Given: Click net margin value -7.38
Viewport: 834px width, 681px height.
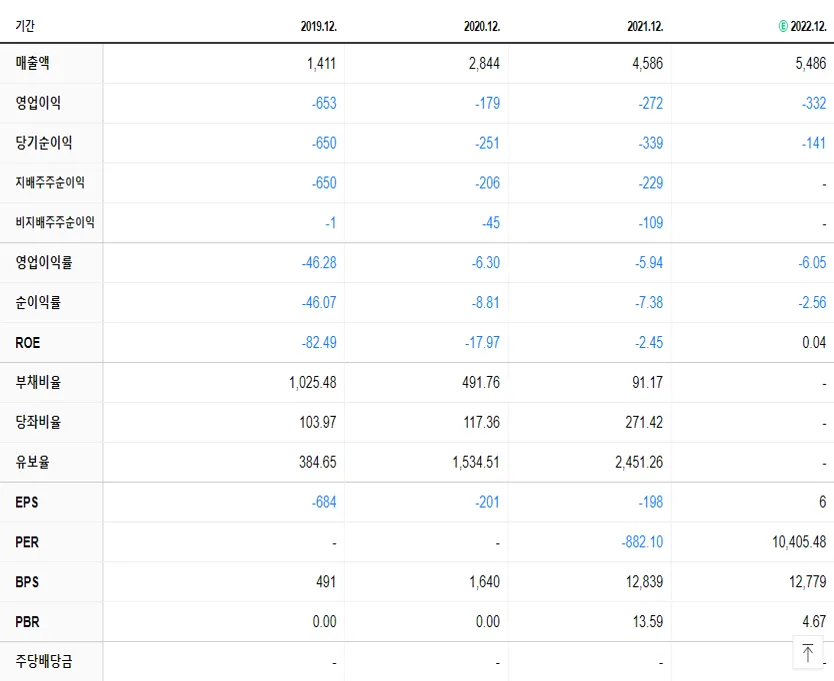Looking at the screenshot, I should [649, 303].
